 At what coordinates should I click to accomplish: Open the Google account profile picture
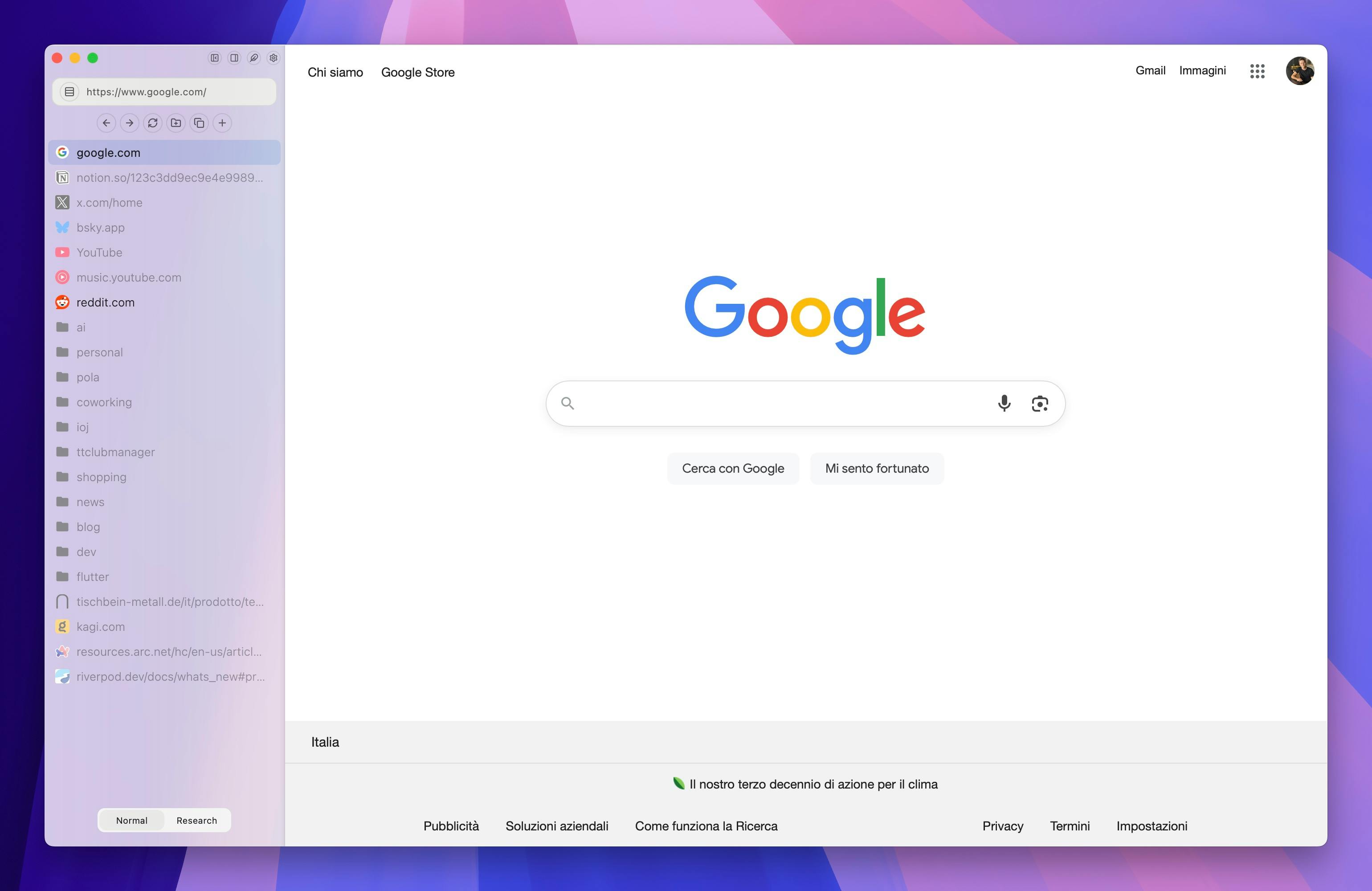pos(1300,71)
